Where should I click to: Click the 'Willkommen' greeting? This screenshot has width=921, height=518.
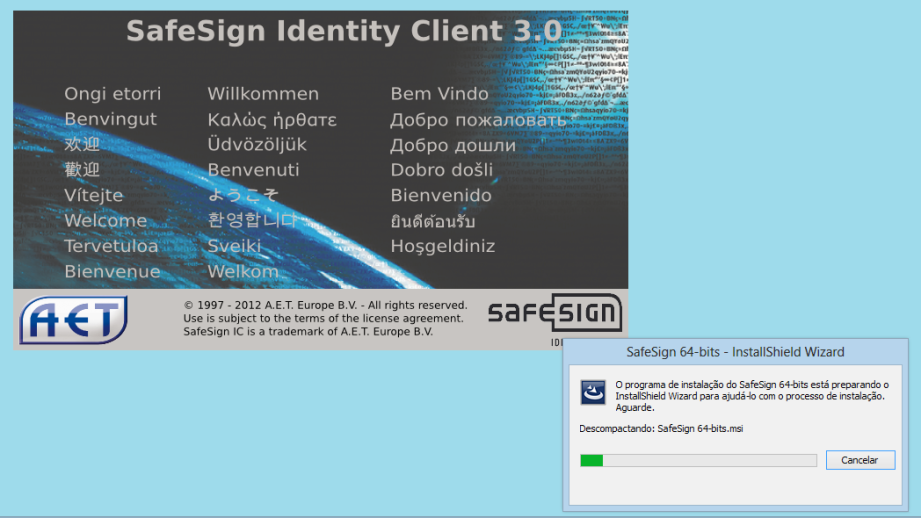[263, 93]
